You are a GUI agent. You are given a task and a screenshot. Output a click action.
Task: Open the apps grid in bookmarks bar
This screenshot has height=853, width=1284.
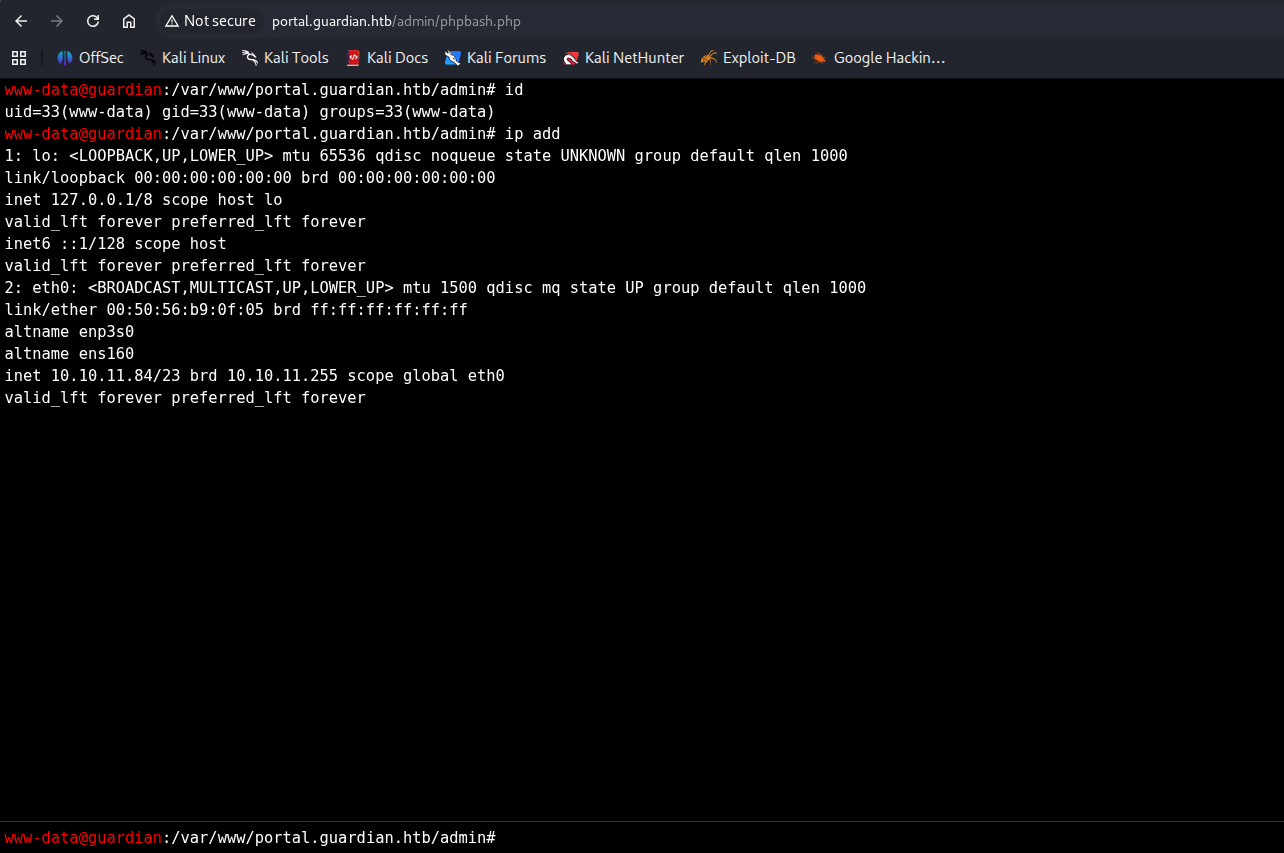point(19,58)
